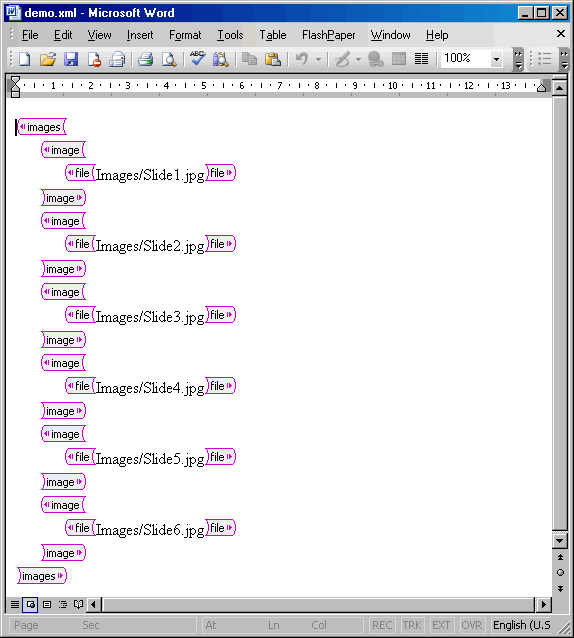Open the dropdown arrow beside the pen icon
This screenshot has height=638, width=574.
pos(358,59)
